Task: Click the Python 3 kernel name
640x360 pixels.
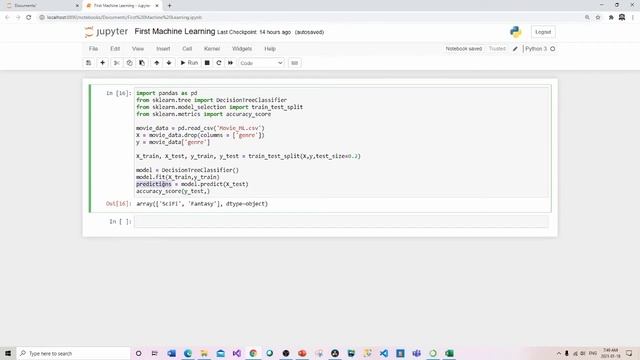Action: pyautogui.click(x=536, y=49)
